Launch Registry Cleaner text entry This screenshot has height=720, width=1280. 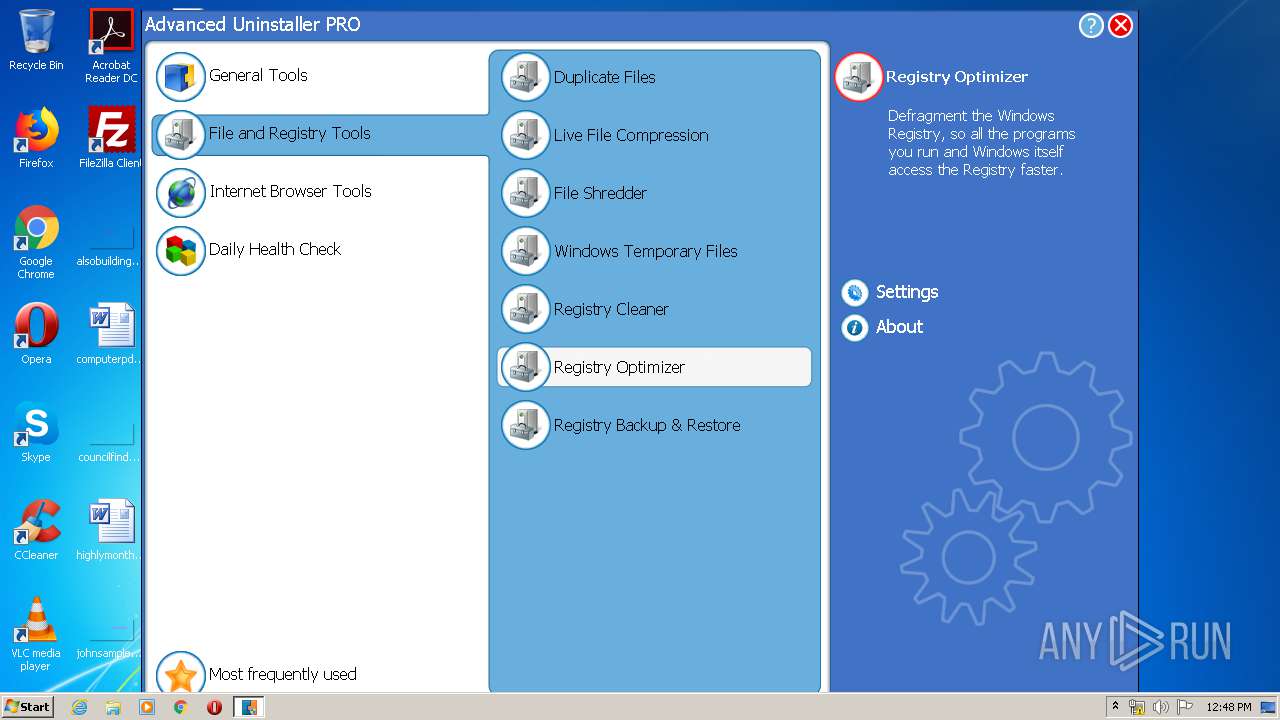tap(611, 309)
